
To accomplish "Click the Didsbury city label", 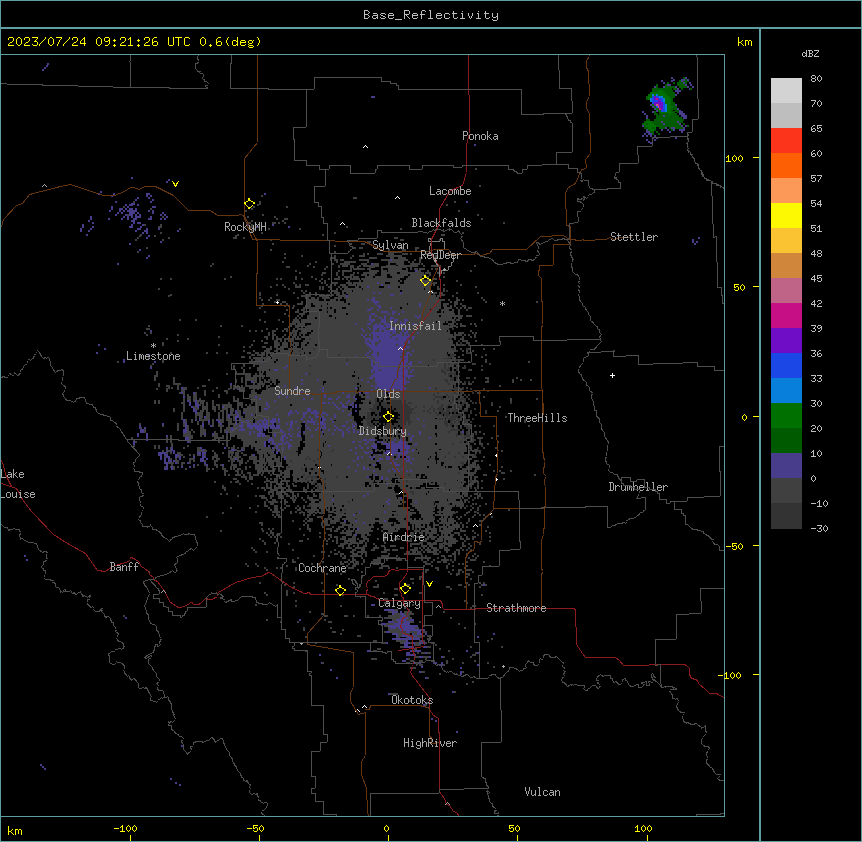I will pos(383,431).
